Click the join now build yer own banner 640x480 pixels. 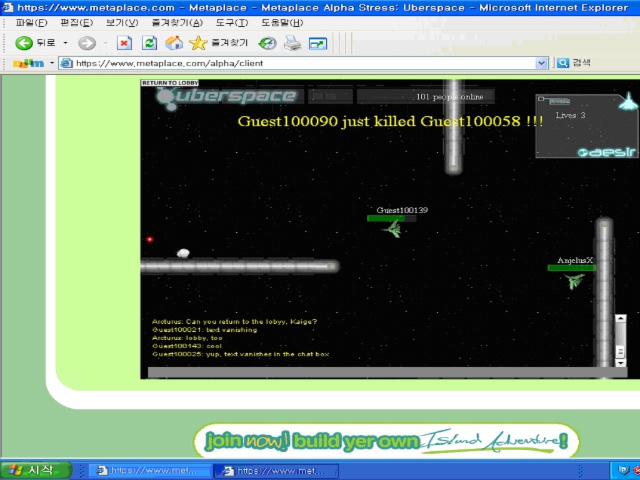point(386,441)
